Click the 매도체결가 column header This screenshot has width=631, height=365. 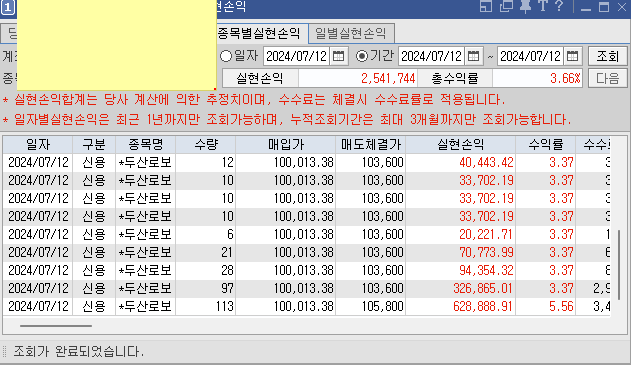pos(371,144)
